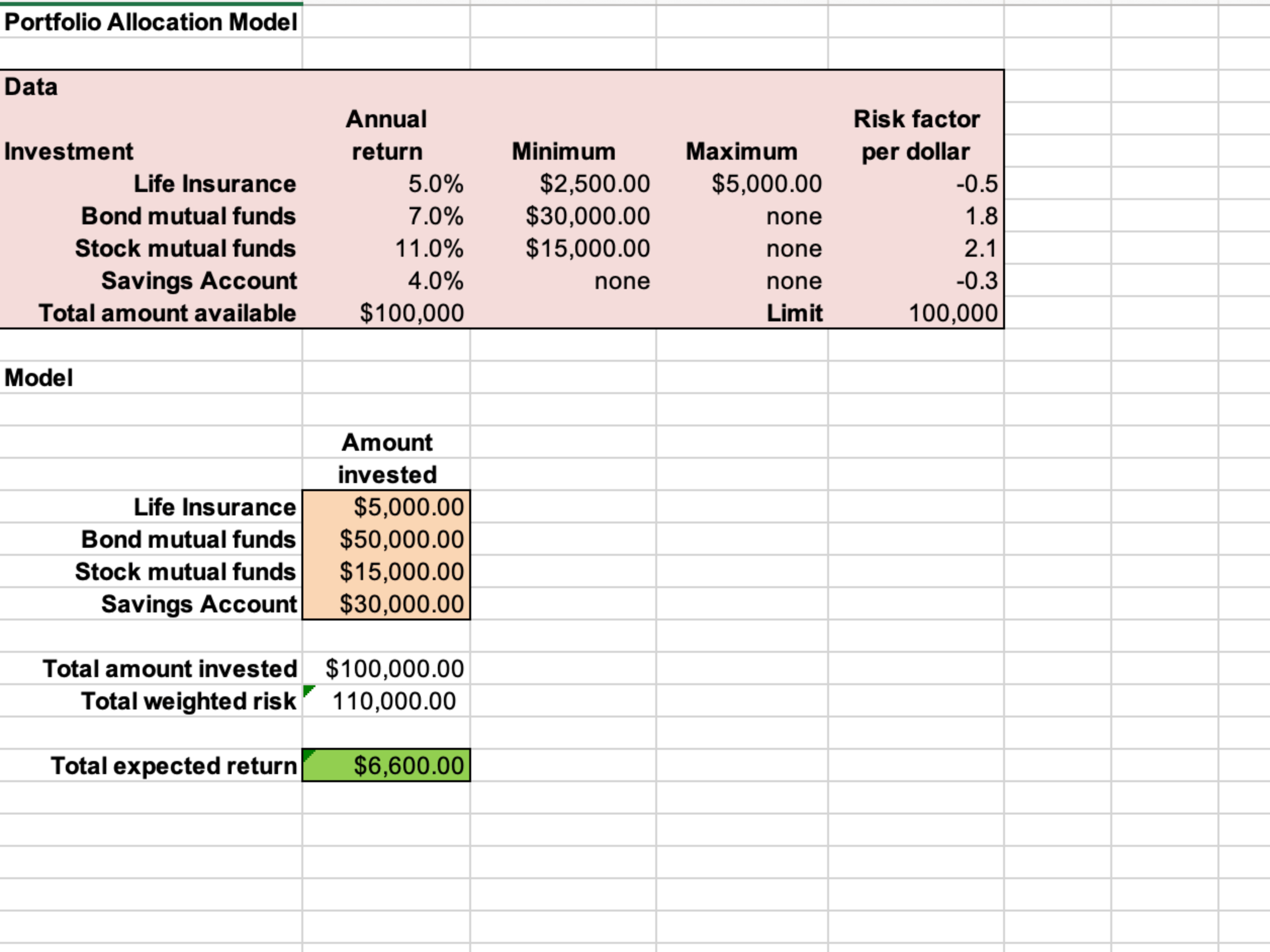Image resolution: width=1270 pixels, height=952 pixels.
Task: Click the 'Minimum' column header cell
Action: click(x=563, y=152)
